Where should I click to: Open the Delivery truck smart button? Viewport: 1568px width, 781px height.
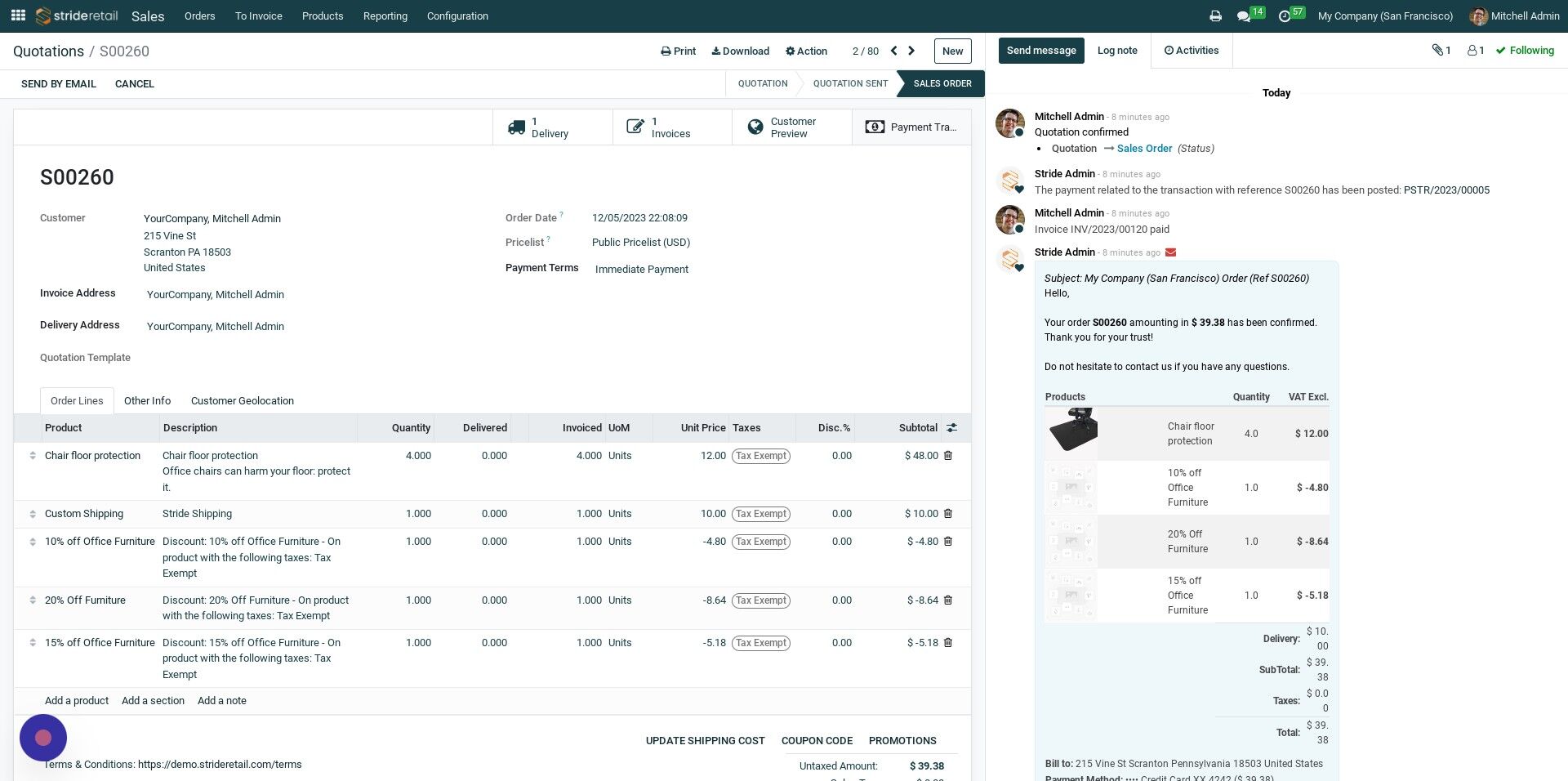tap(553, 127)
